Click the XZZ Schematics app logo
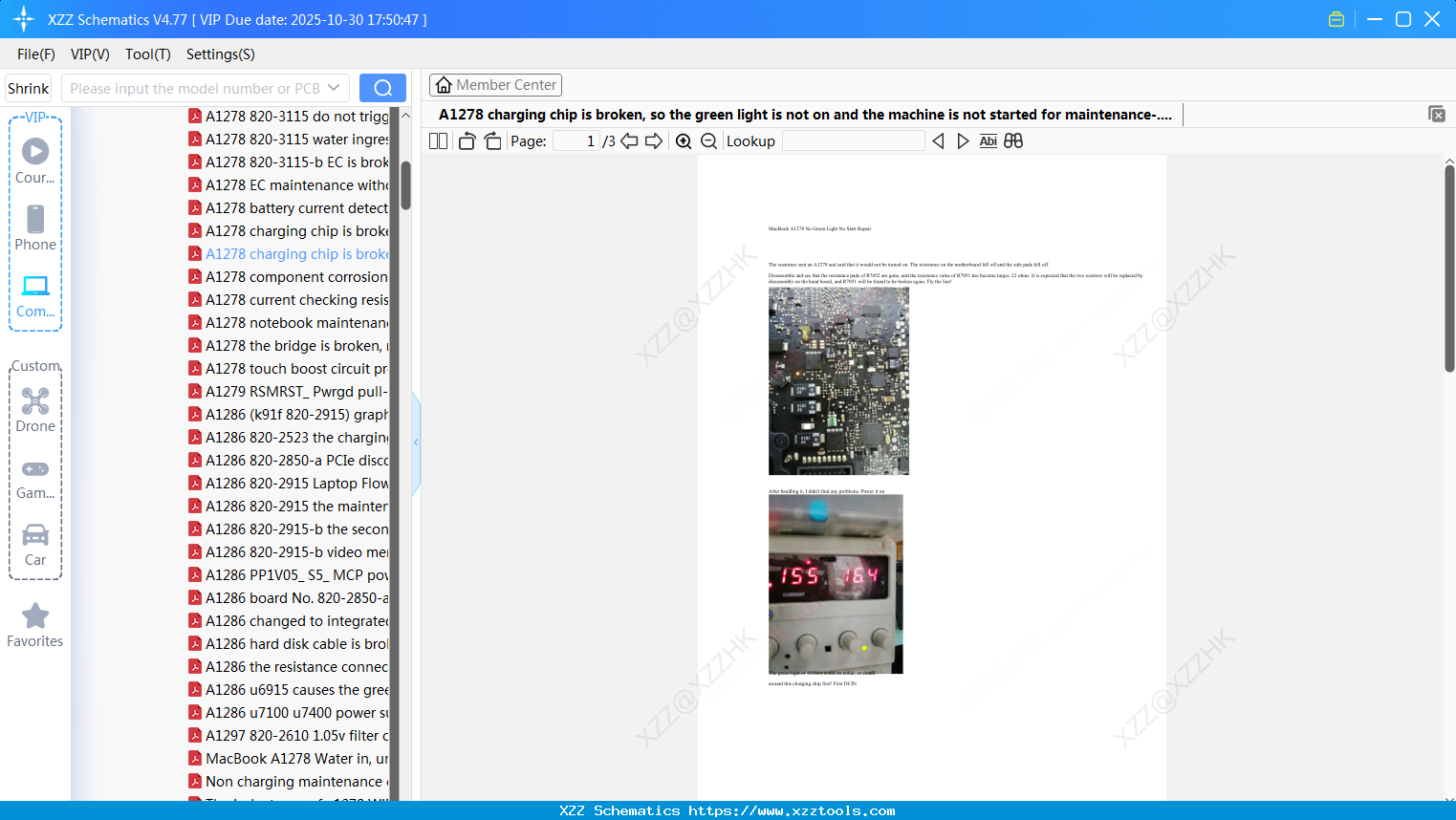 (24, 19)
